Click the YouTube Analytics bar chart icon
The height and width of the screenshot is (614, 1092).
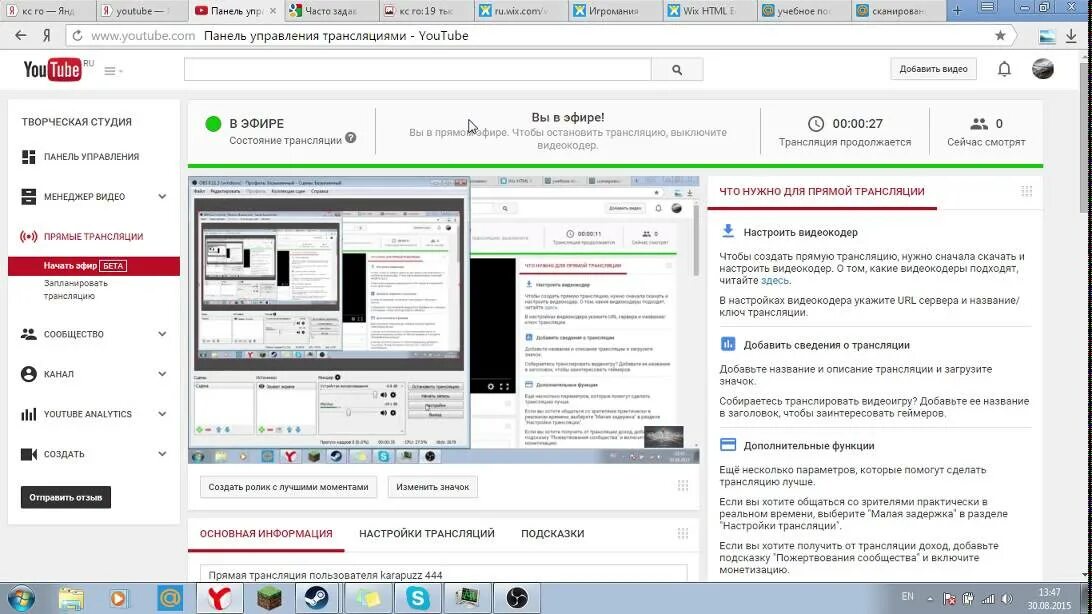(29, 414)
